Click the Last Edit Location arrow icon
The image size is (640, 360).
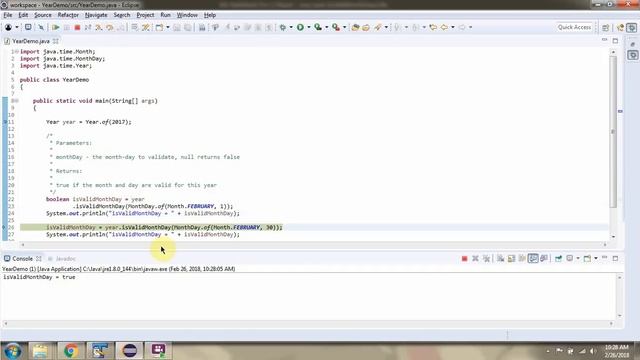click(x=433, y=27)
